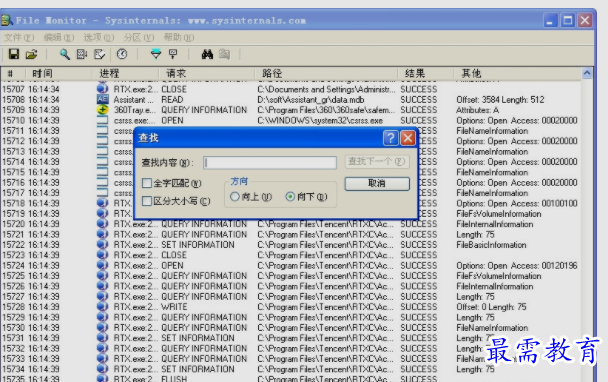The height and width of the screenshot is (382, 608).
Task: Enable the 区分大小写 checkbox
Action: click(x=147, y=201)
